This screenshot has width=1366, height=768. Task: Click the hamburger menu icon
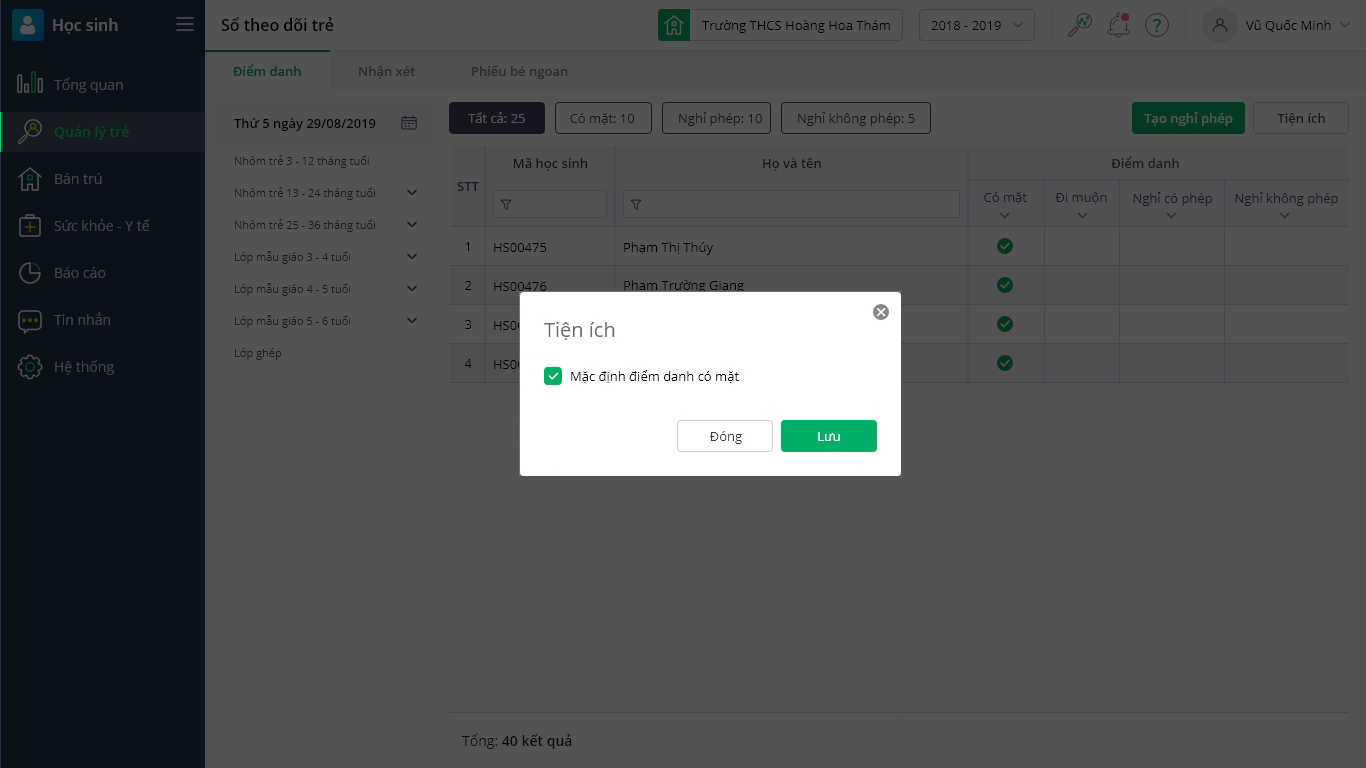tap(185, 25)
